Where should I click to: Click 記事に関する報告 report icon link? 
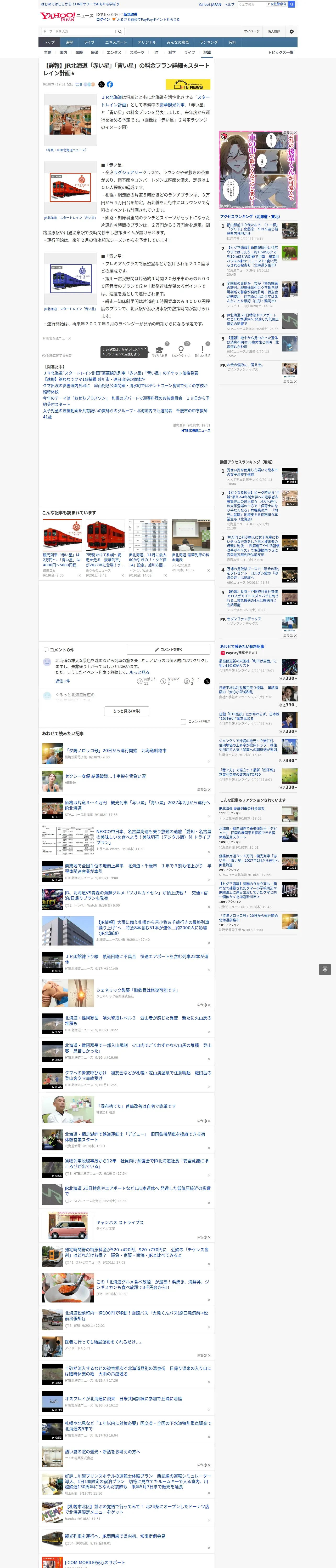tap(57, 355)
